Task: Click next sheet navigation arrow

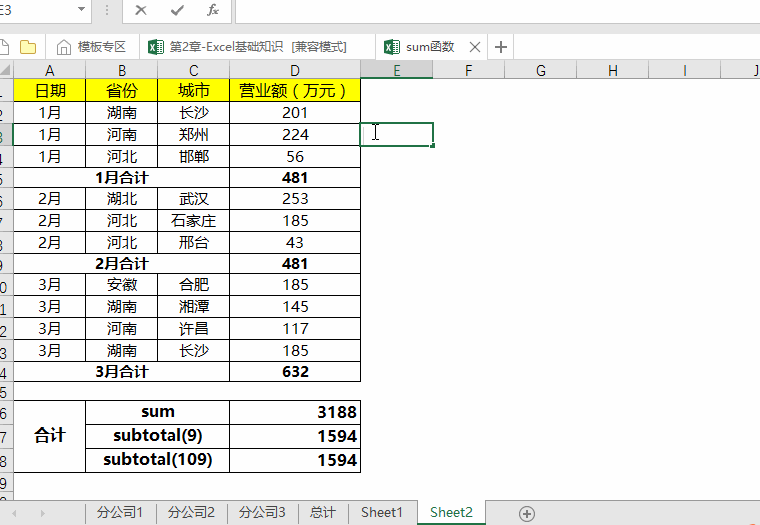Action: [43, 513]
